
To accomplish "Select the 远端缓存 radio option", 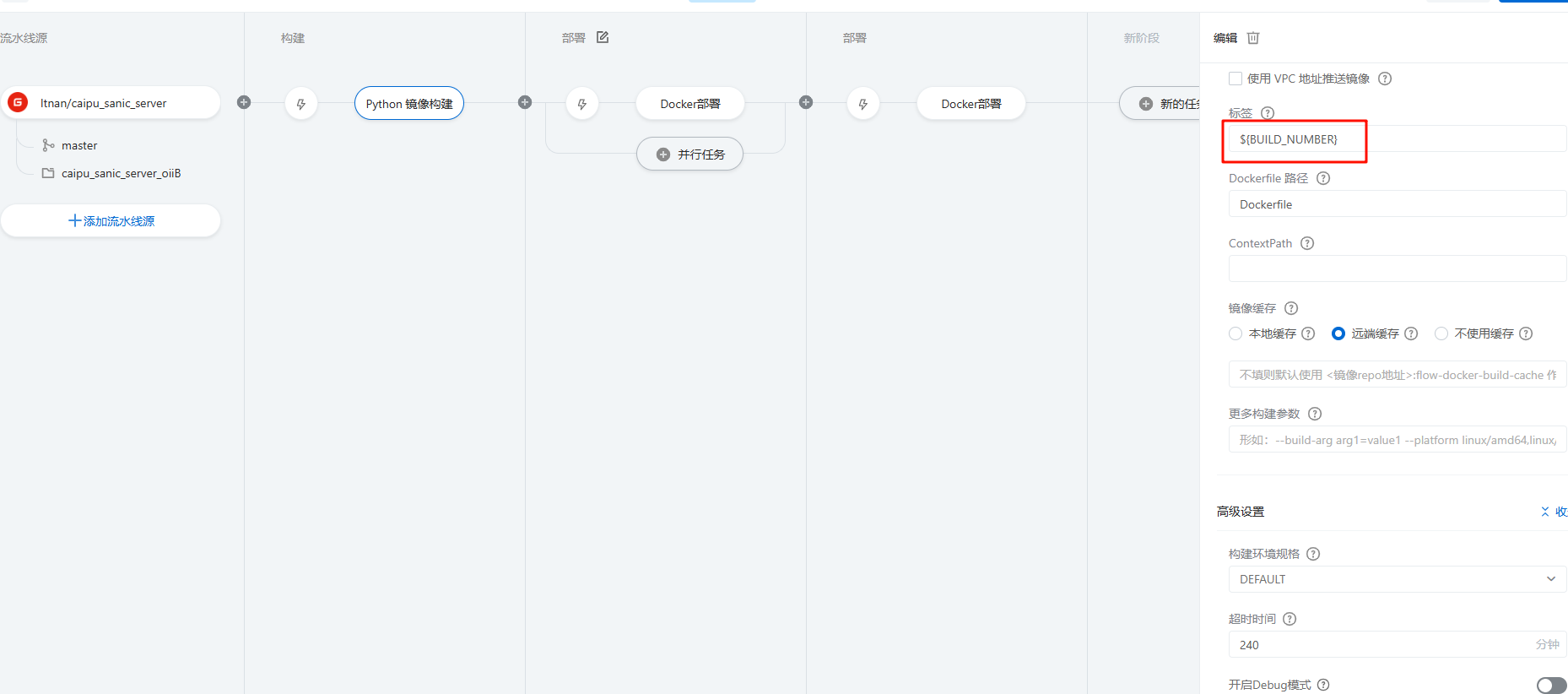I will 1338,333.
